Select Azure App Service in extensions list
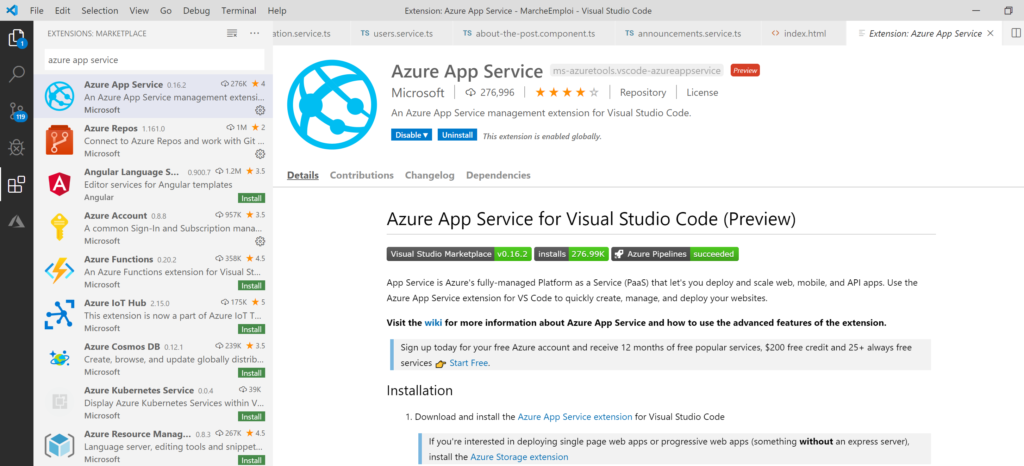Viewport: 1024px width, 466px height. point(153,97)
